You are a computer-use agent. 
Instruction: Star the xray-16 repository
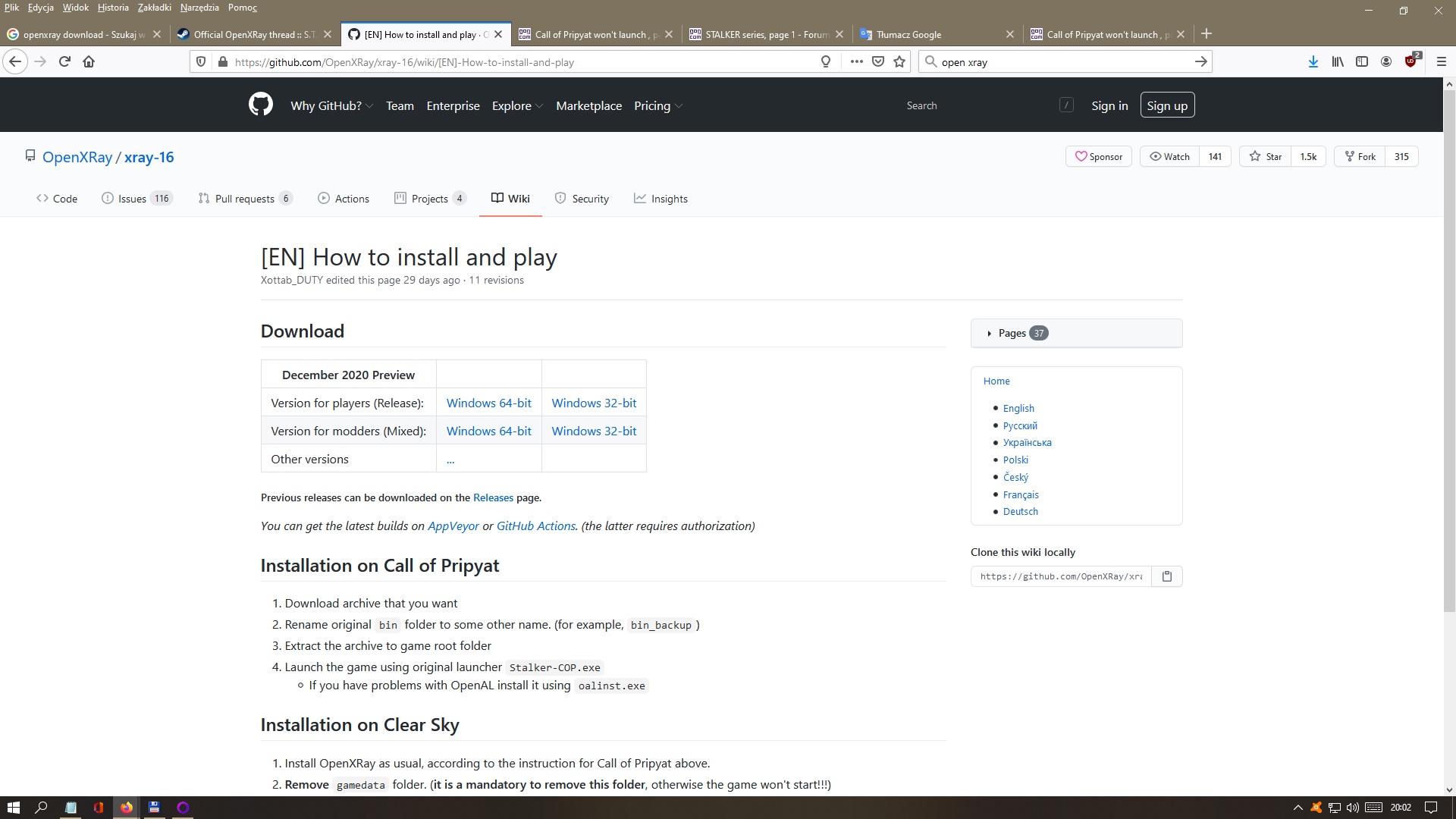click(x=1265, y=156)
